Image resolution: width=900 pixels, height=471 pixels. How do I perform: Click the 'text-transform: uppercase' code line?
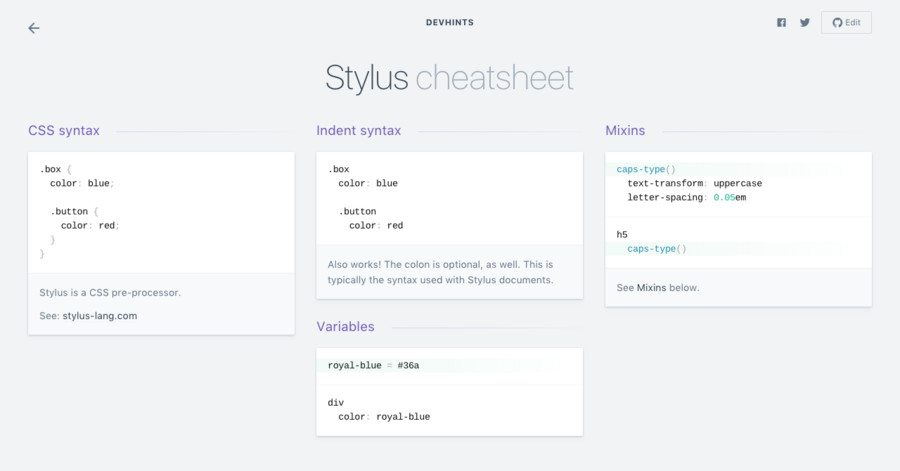pos(695,183)
